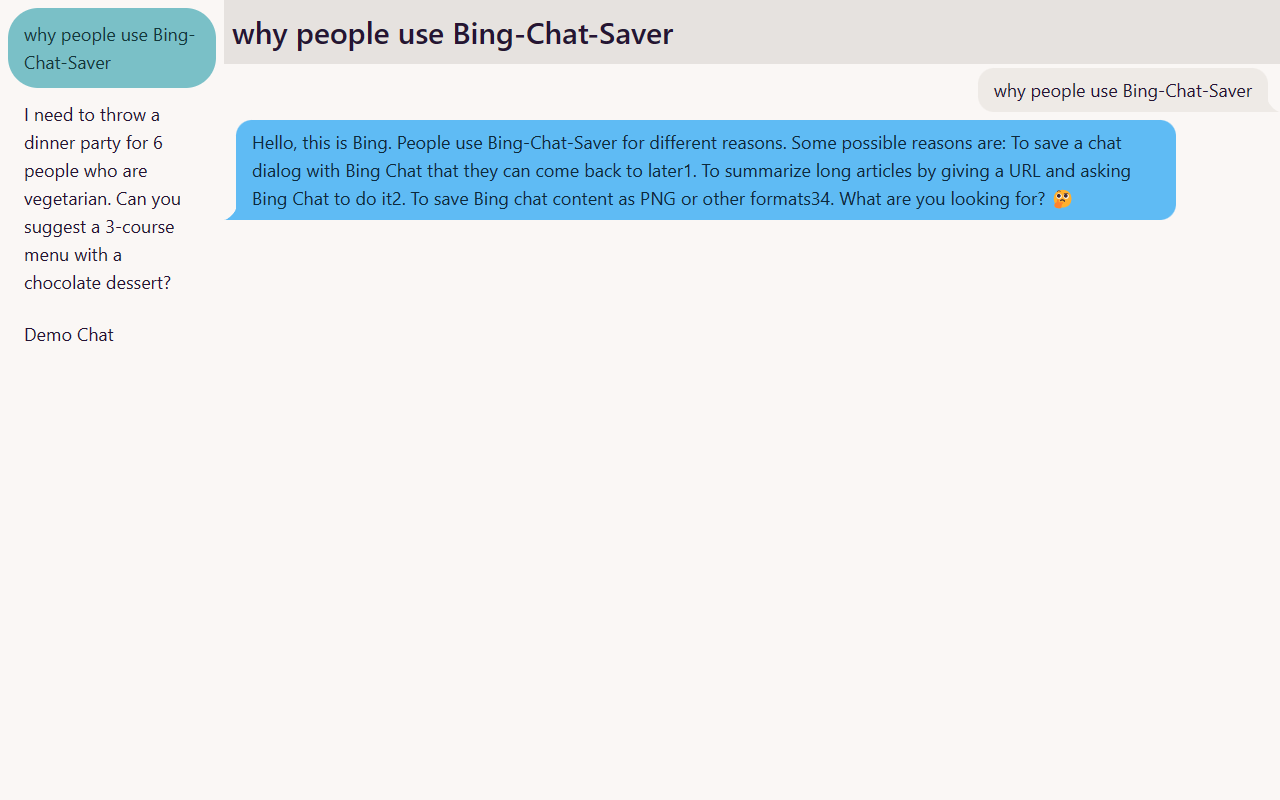Click citation 1 after the word "later"
This screenshot has width=1280, height=800.
[689, 170]
